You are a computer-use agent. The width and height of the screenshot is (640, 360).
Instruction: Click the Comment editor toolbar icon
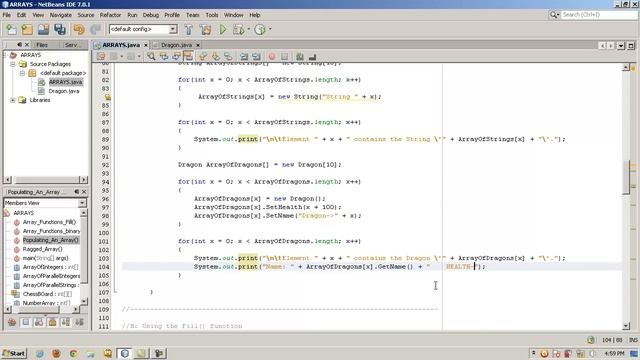pos(300,57)
